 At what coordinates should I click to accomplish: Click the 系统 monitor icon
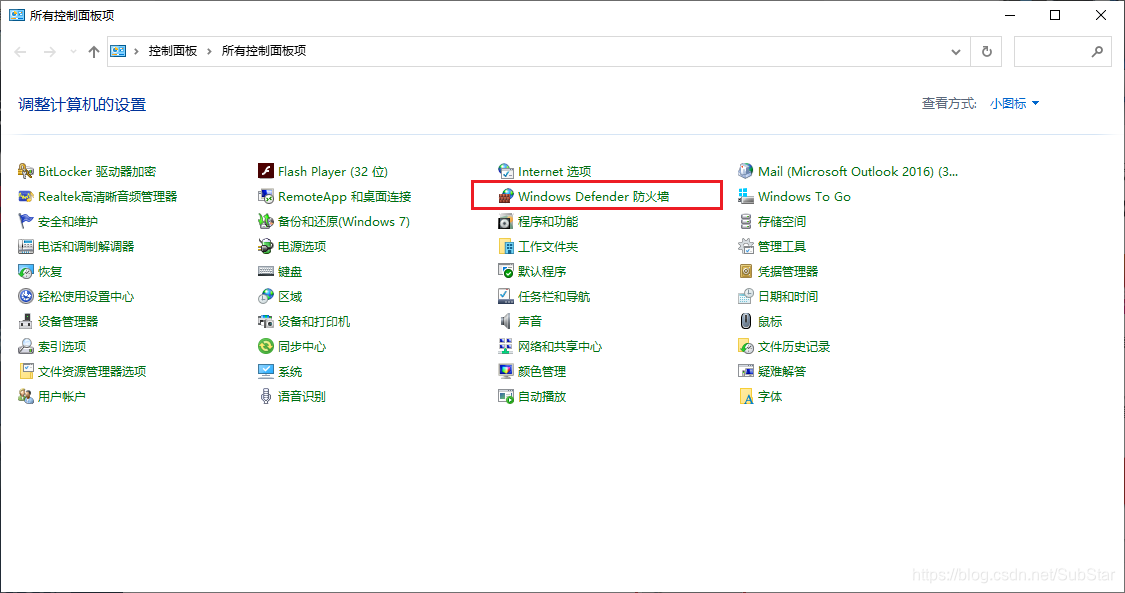click(266, 371)
